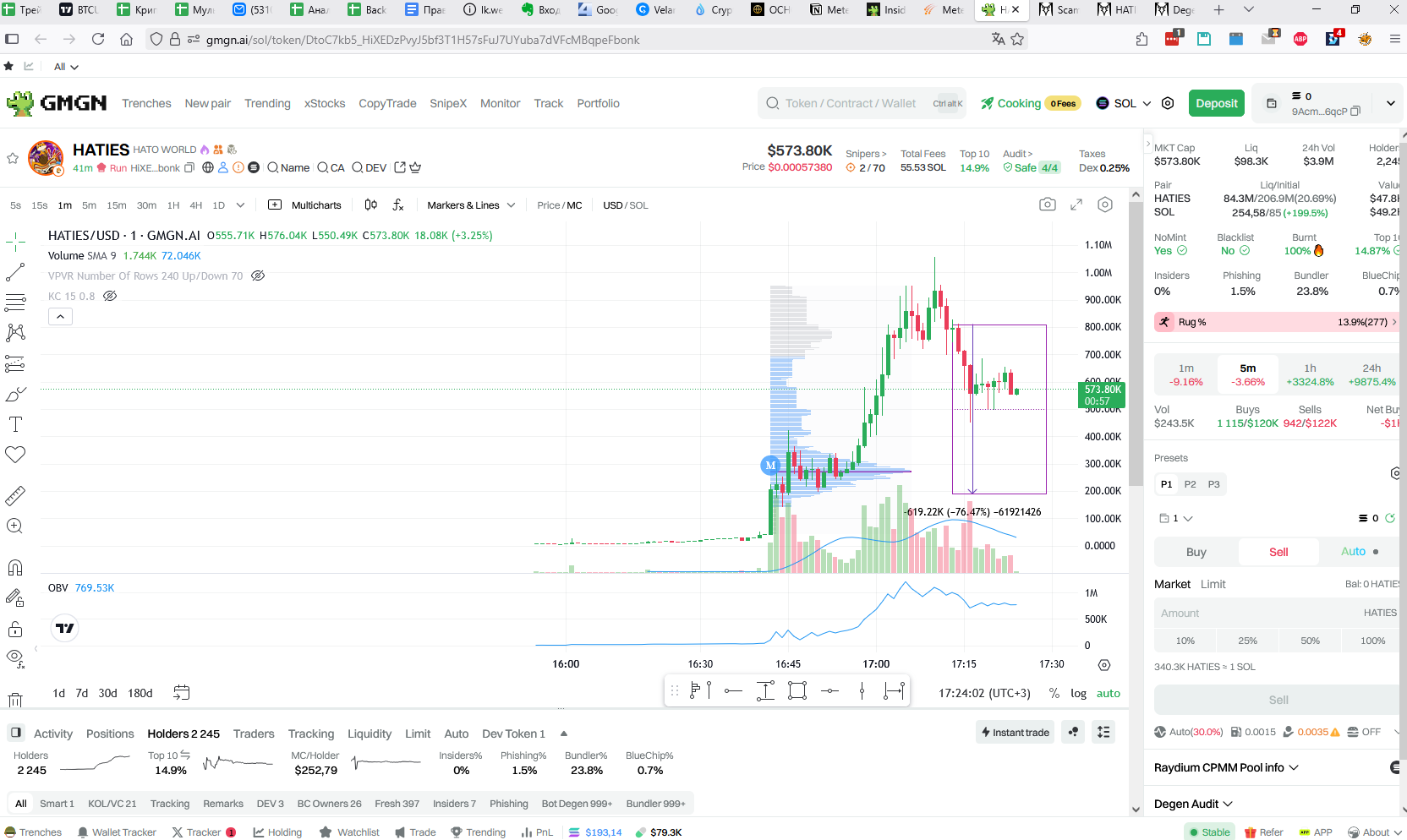The height and width of the screenshot is (840, 1407).
Task: Open Markers & Lines dropdown
Action: coord(471,205)
